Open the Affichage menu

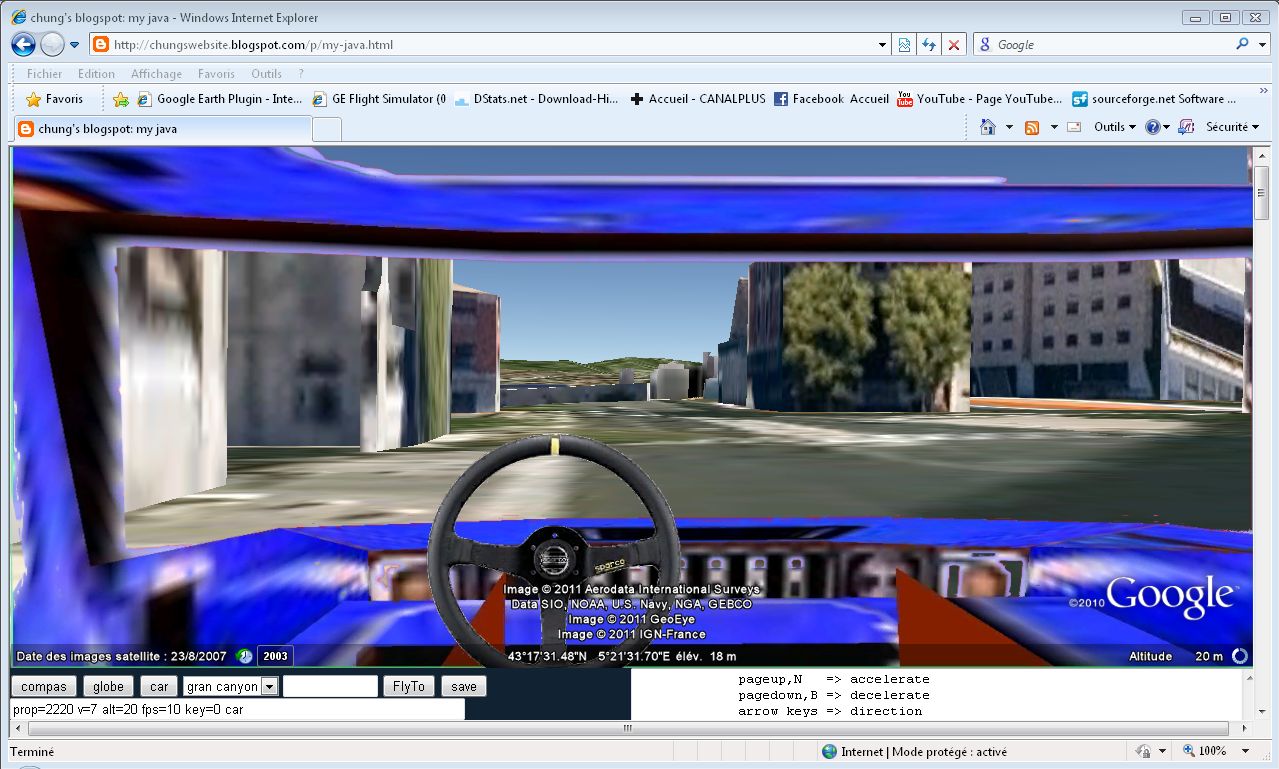point(156,74)
